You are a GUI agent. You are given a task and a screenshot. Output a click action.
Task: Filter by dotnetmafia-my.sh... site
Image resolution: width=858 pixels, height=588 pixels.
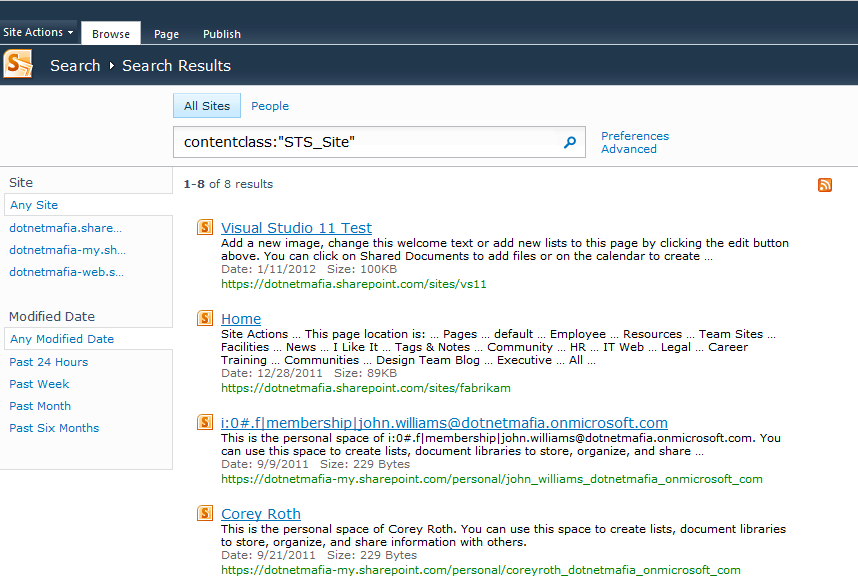[67, 249]
